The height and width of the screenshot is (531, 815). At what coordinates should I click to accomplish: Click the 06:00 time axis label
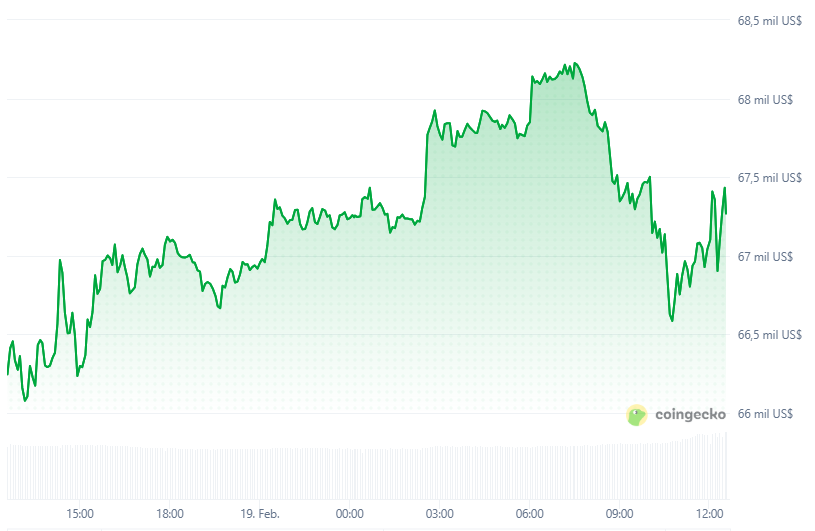(x=529, y=514)
